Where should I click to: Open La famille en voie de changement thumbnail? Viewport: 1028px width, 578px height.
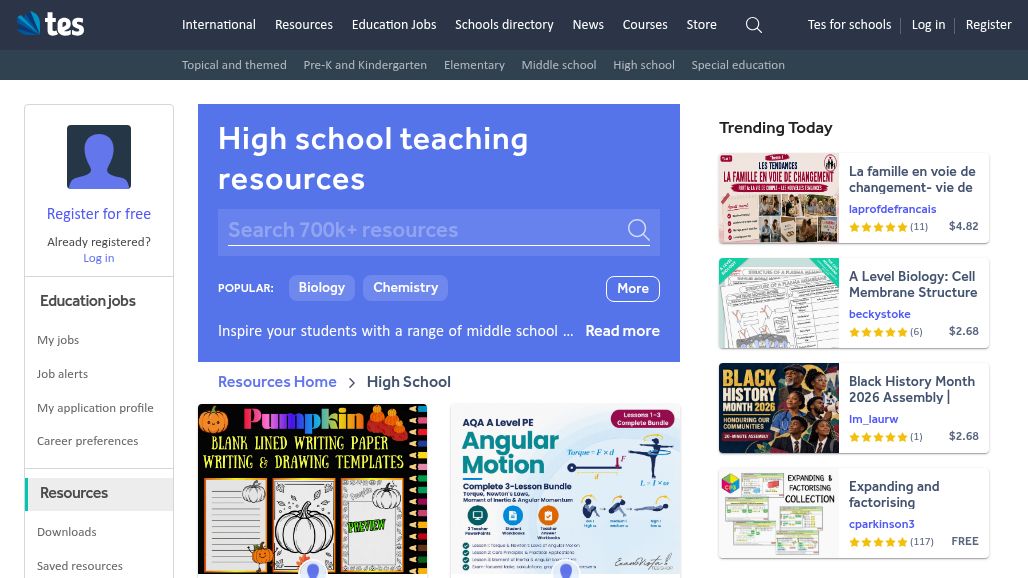coord(779,199)
